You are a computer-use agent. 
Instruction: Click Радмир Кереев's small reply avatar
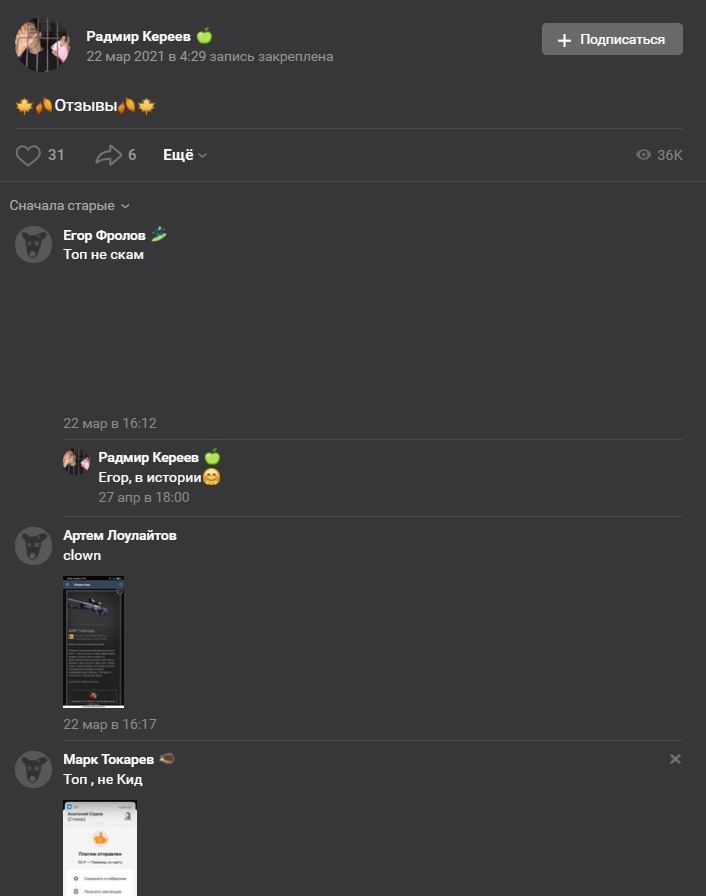[x=77, y=462]
